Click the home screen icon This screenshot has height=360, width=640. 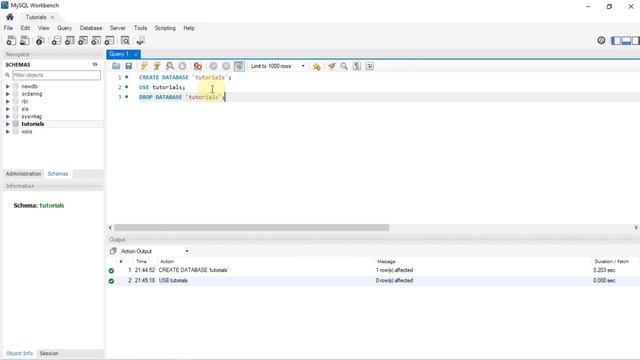click(x=10, y=17)
